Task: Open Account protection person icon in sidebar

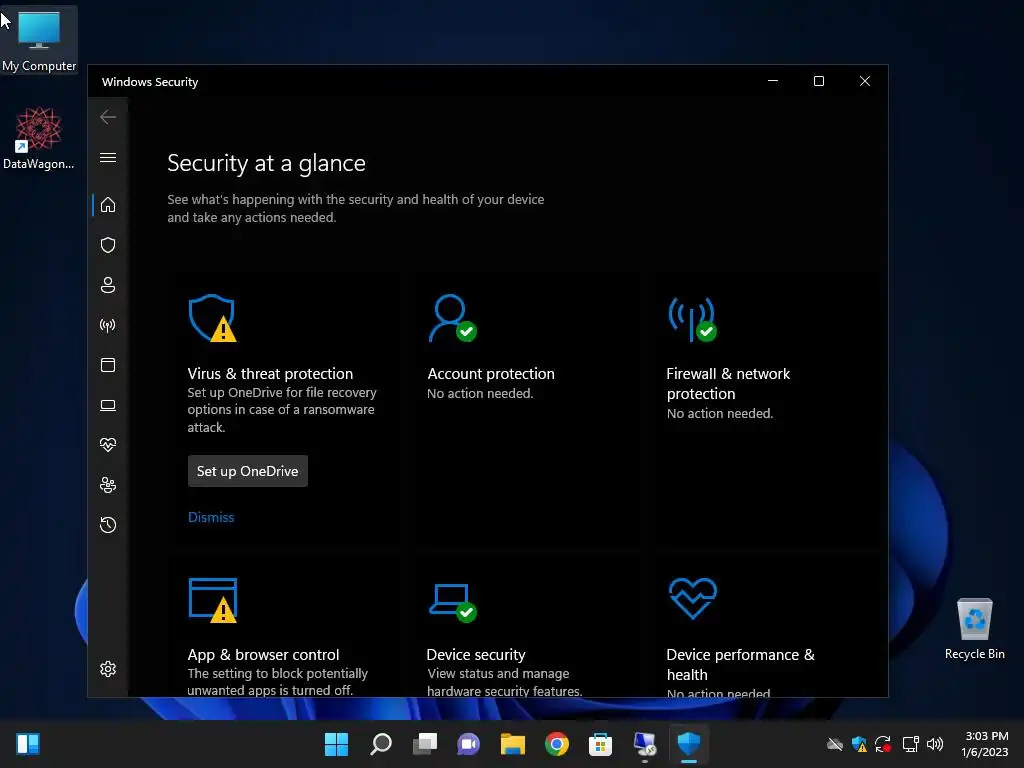Action: (x=108, y=285)
